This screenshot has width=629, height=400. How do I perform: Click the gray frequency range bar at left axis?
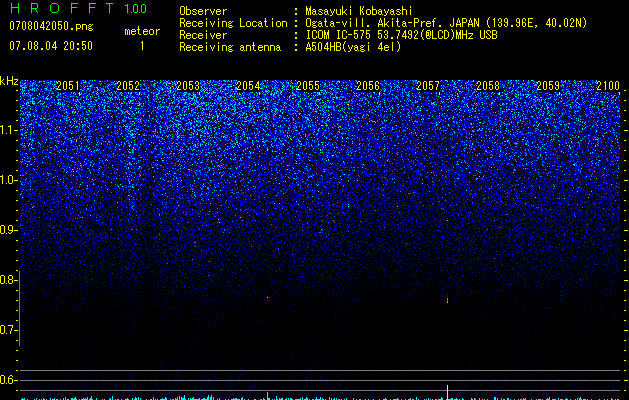pos(20,308)
